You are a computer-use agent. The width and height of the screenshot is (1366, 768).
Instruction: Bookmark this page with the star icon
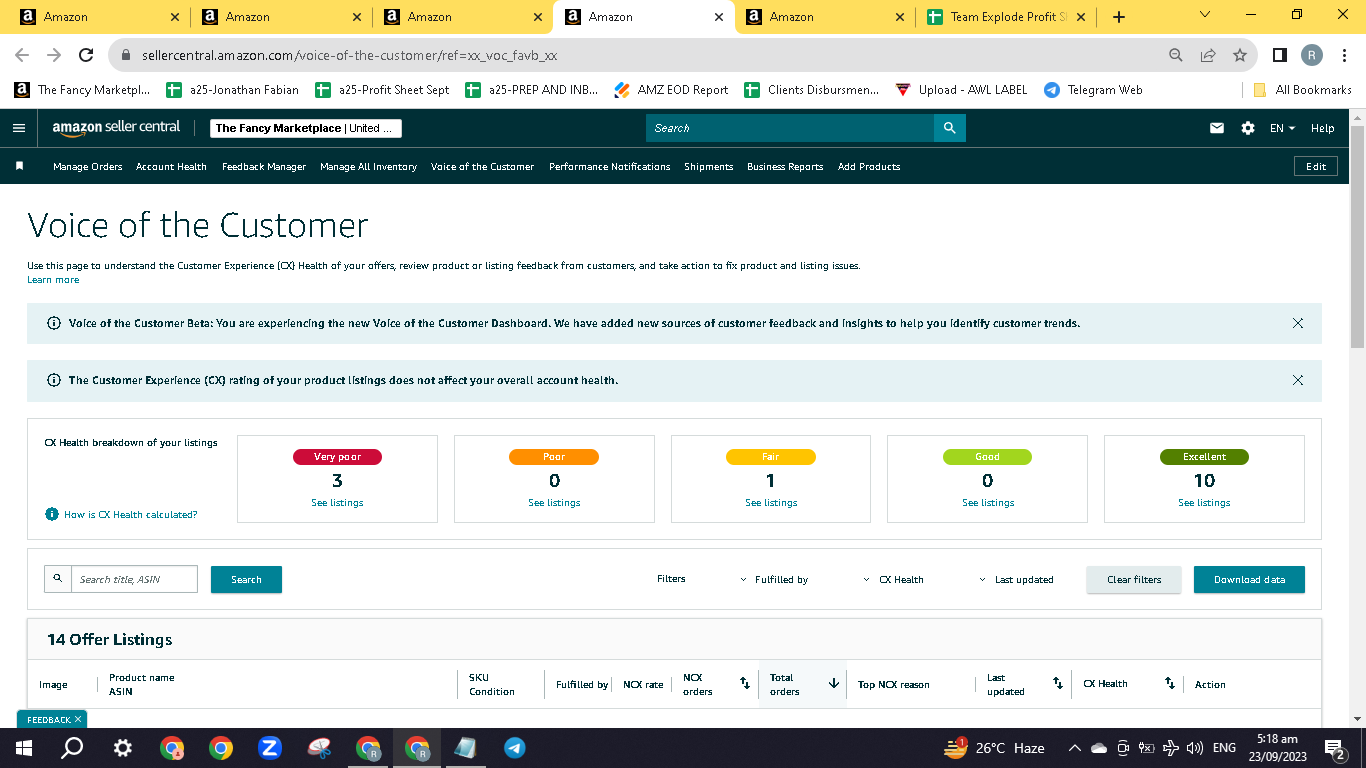tap(1240, 55)
